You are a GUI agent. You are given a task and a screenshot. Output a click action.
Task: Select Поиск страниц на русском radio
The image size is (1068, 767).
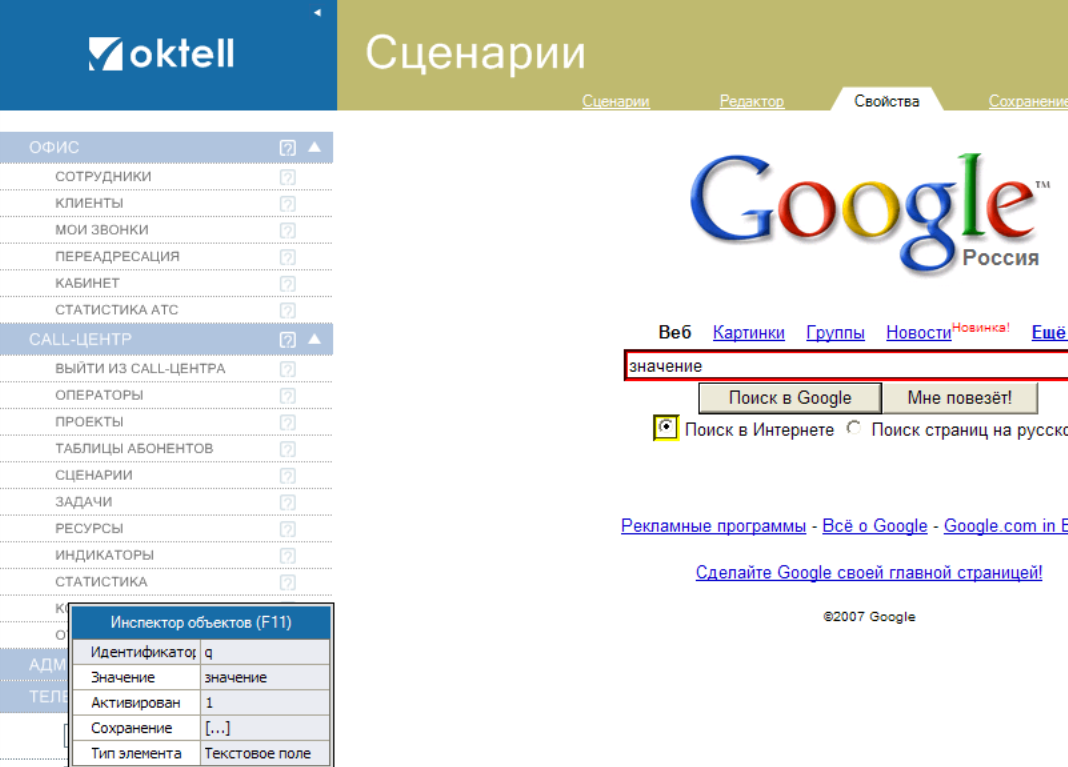853,428
